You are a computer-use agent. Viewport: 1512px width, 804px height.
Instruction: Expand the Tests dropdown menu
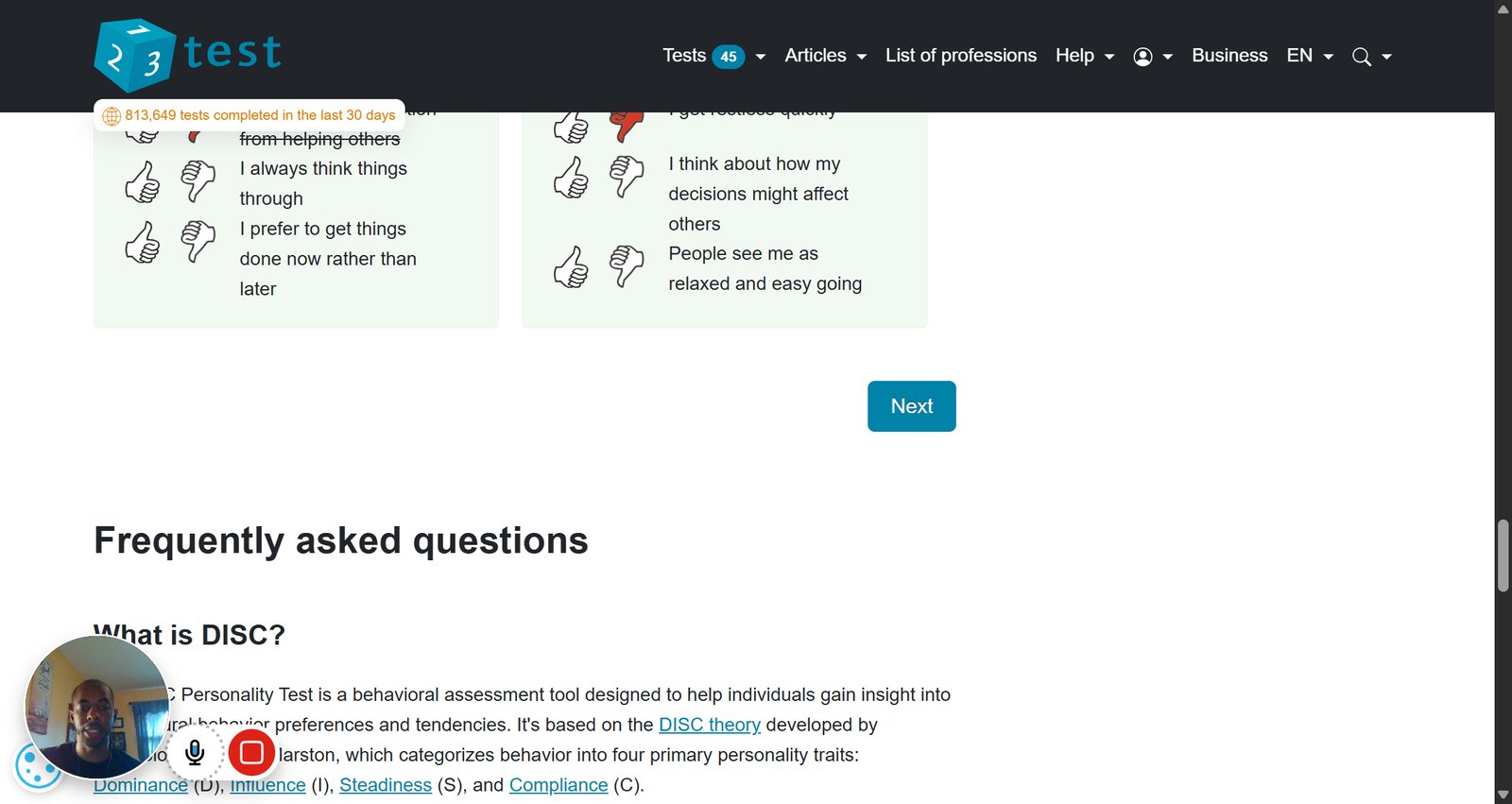click(x=714, y=56)
